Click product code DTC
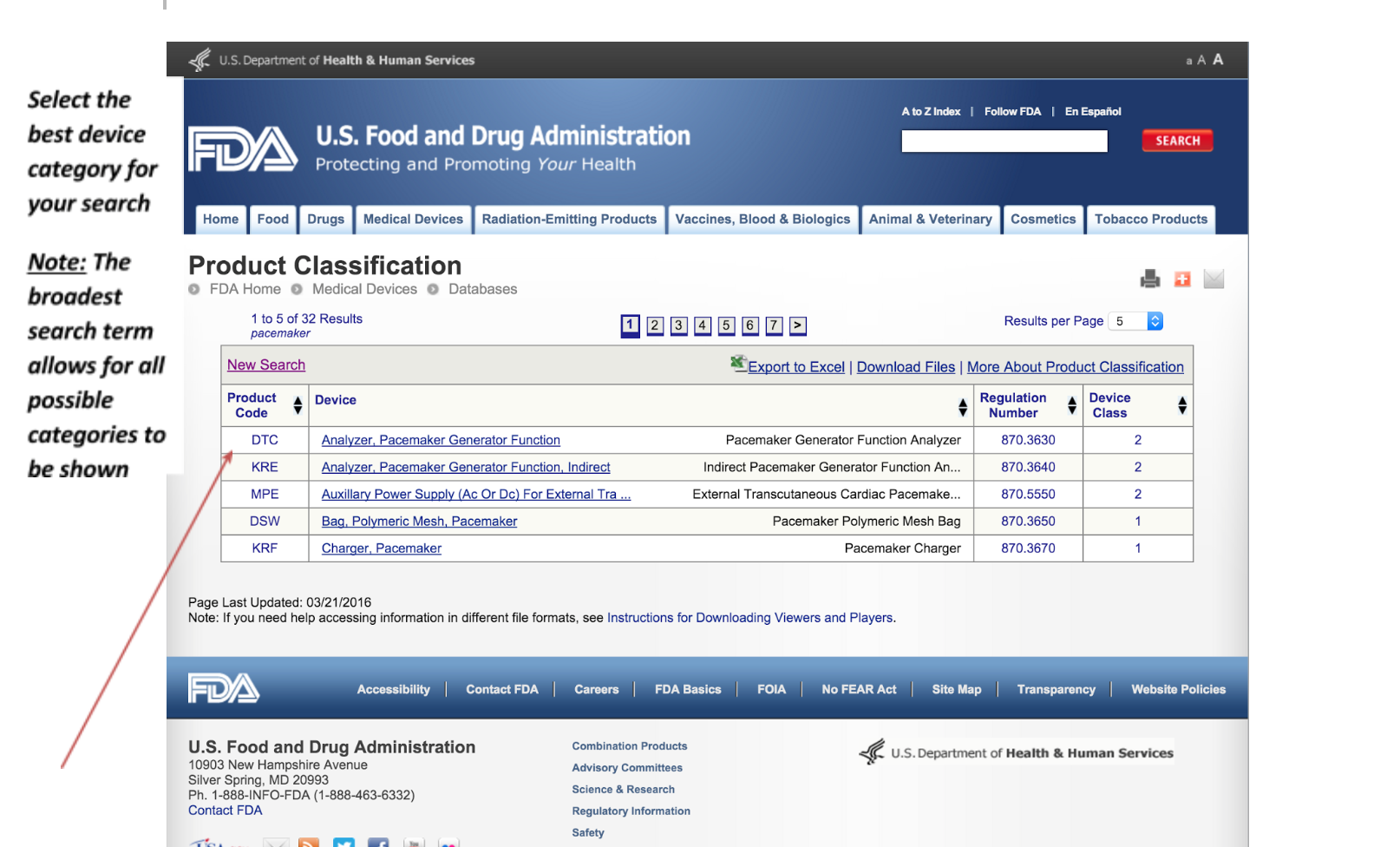The image size is (1400, 847). (x=265, y=440)
